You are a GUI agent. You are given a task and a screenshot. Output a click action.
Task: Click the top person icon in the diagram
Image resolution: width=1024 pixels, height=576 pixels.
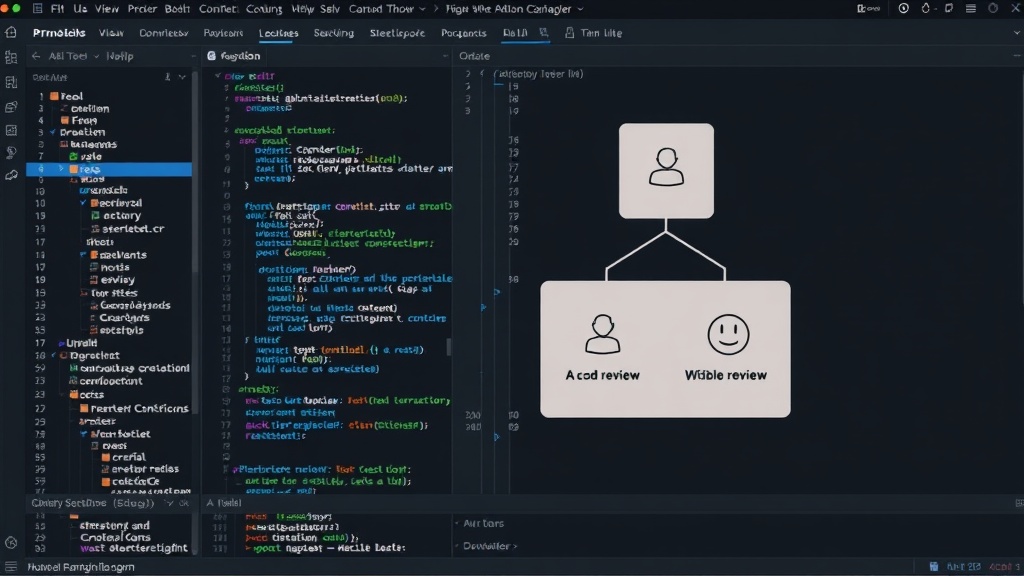666,167
